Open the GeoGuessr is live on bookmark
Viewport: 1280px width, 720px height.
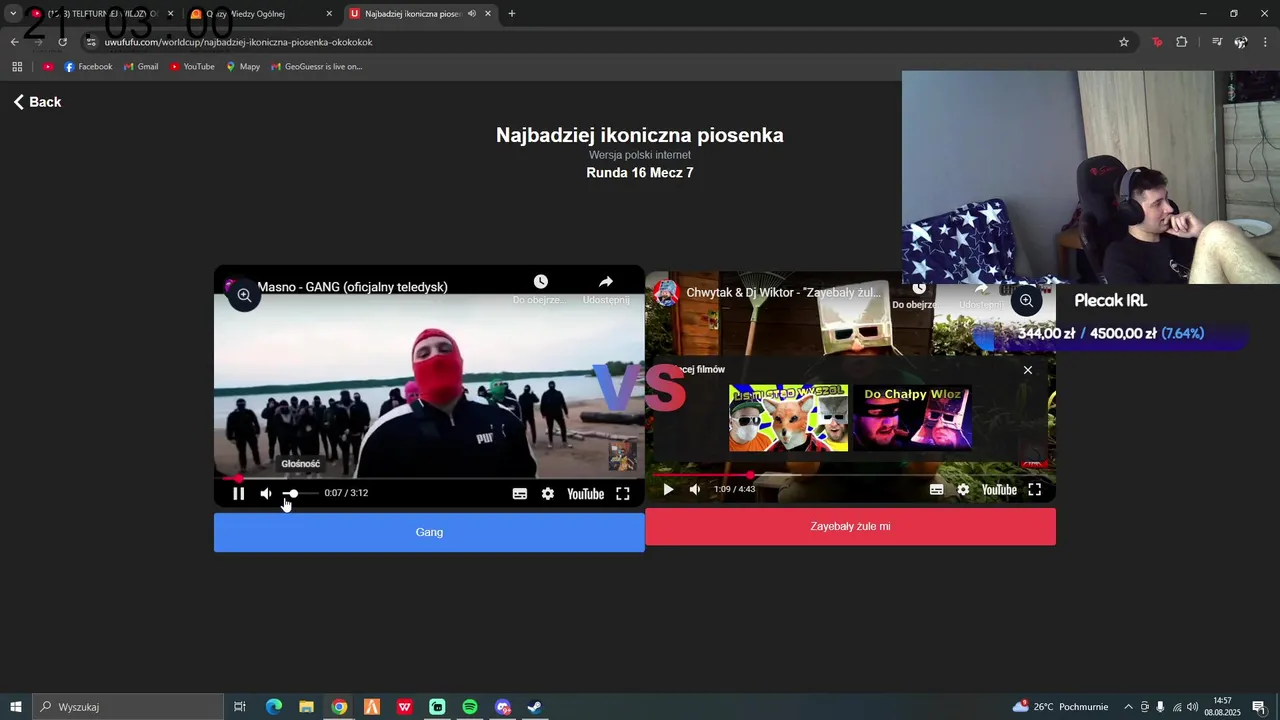317,67
